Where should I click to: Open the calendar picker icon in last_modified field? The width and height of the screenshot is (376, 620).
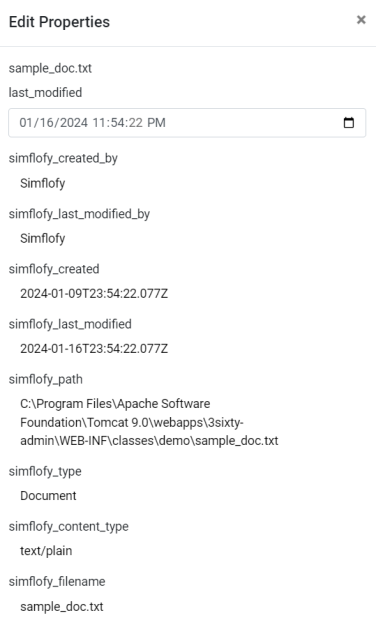(x=348, y=123)
